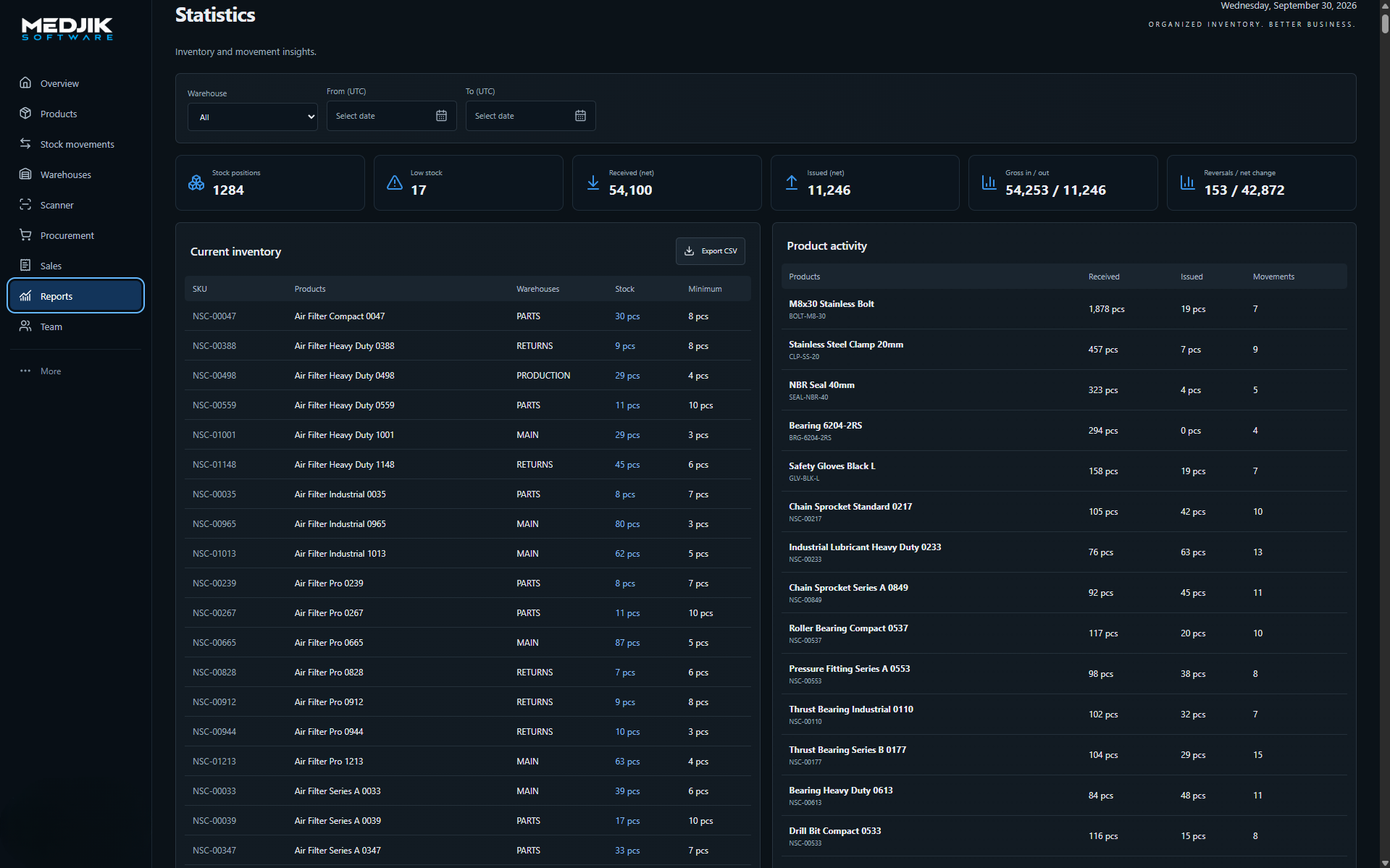1390x868 pixels.
Task: Click the Stock column header in inventory
Action: coord(624,289)
